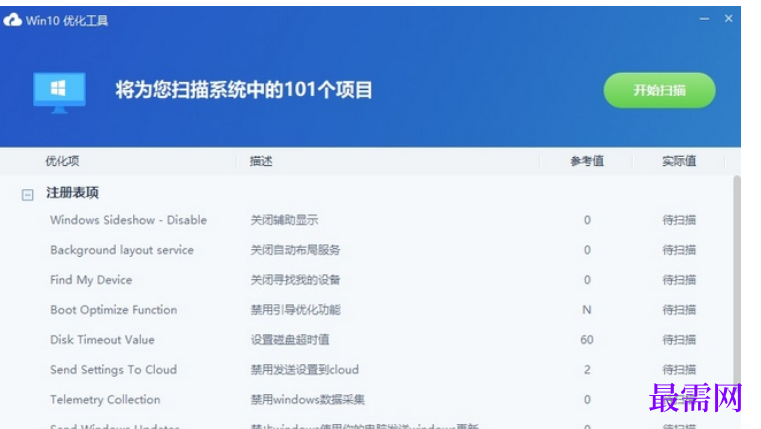
Task: Minimize the Win10 优化工具 window
Action: click(704, 19)
